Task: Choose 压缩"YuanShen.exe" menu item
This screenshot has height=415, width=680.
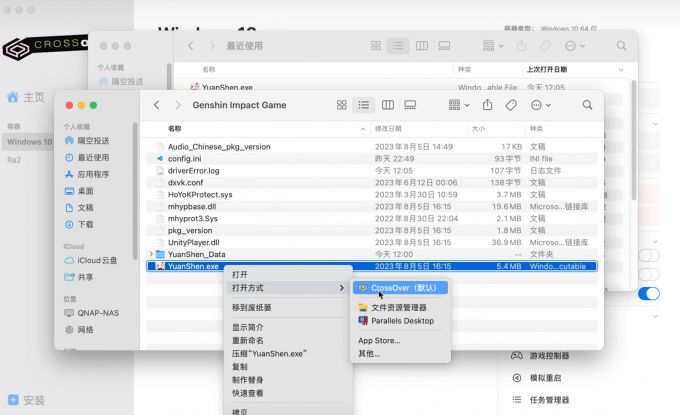Action: click(x=288, y=353)
